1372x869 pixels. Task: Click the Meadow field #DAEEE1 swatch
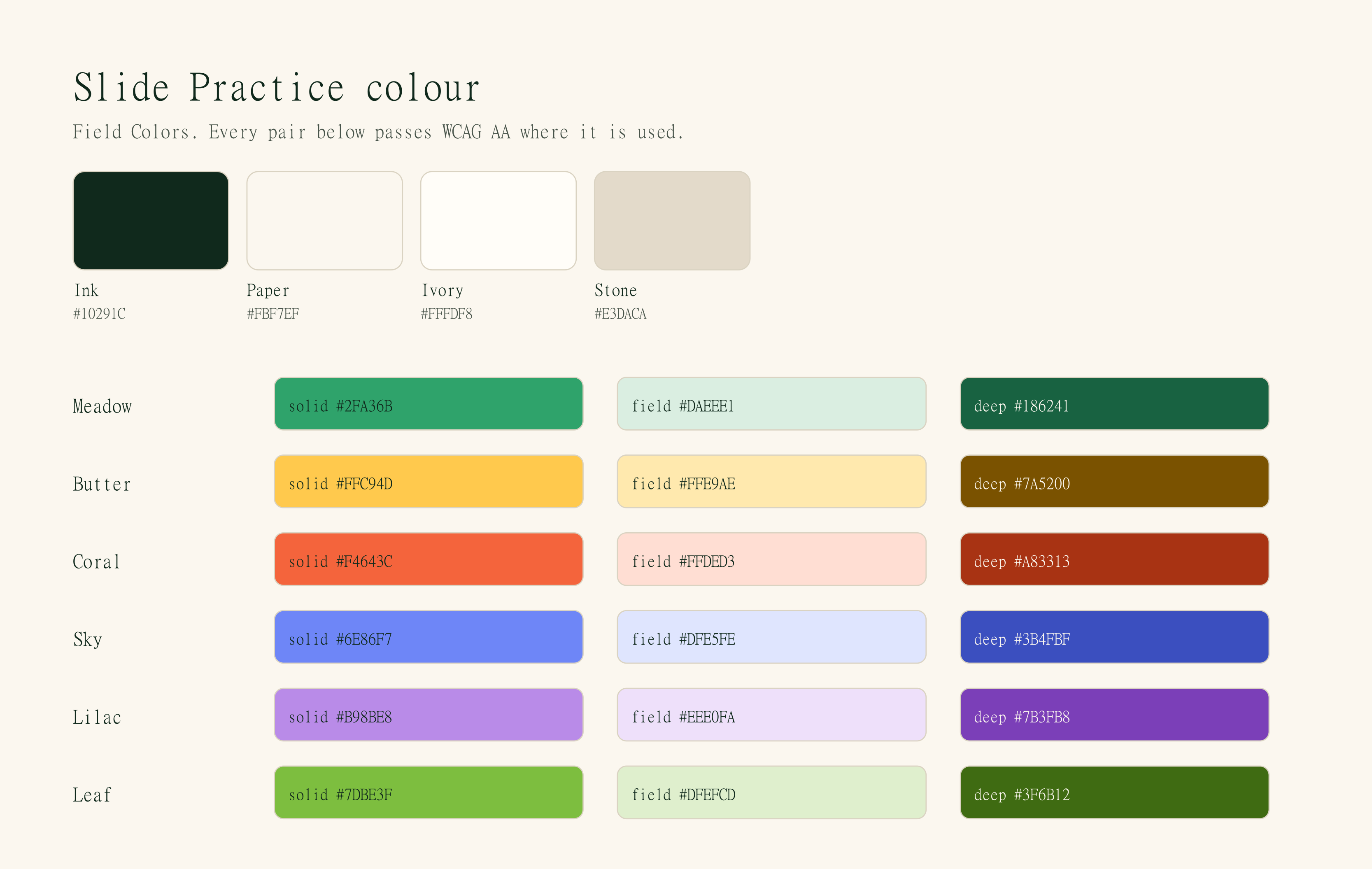(771, 403)
